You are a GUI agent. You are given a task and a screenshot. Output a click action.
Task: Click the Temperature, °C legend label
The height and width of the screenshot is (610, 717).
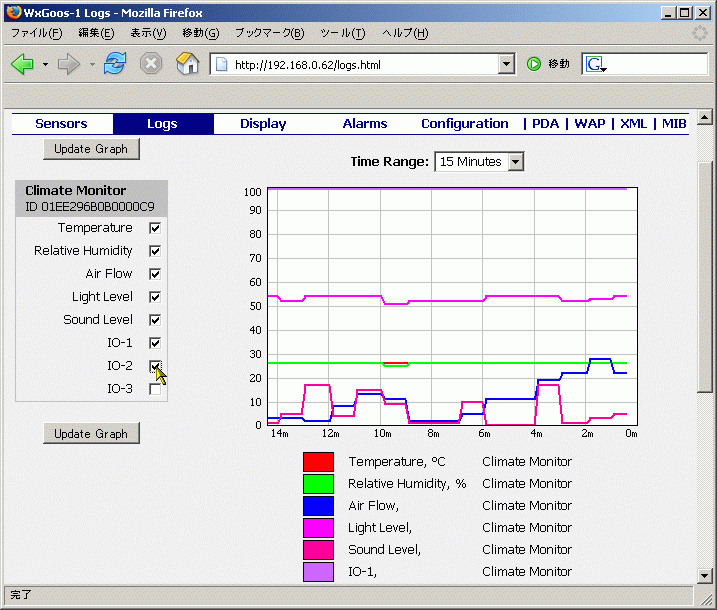click(x=397, y=462)
